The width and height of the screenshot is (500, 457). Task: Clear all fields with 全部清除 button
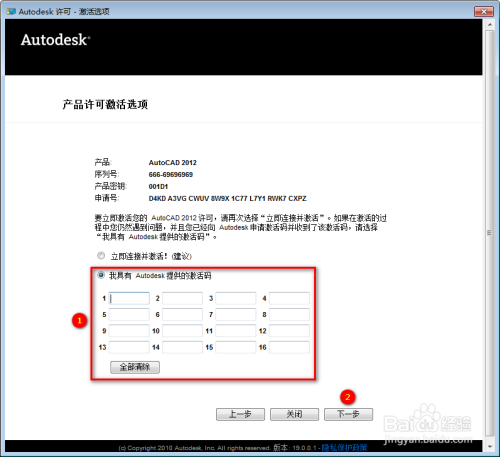coord(135,367)
